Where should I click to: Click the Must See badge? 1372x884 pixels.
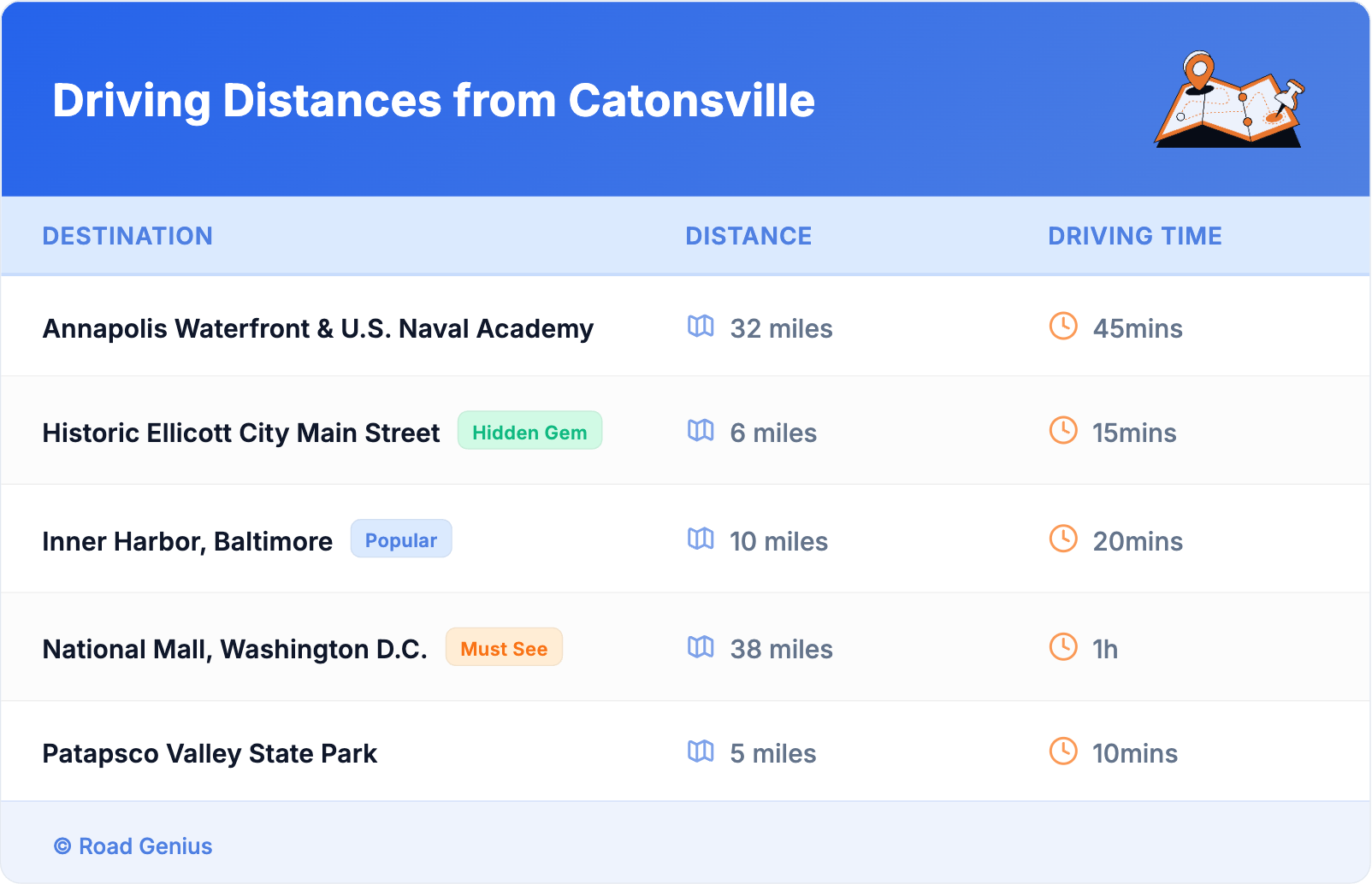[504, 647]
